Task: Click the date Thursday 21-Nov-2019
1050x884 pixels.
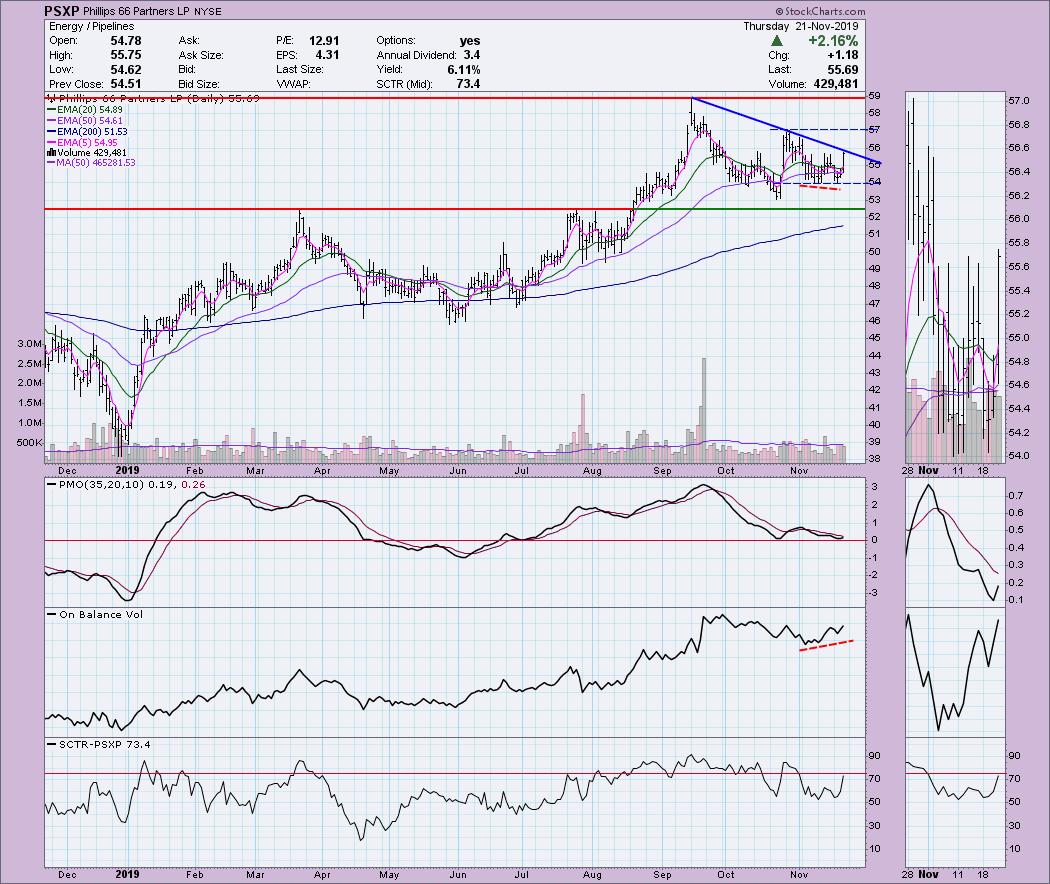Action: (801, 26)
